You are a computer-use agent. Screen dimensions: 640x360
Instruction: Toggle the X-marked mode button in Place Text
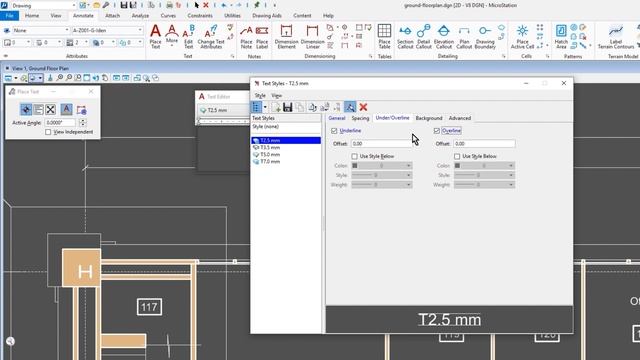coord(50,109)
